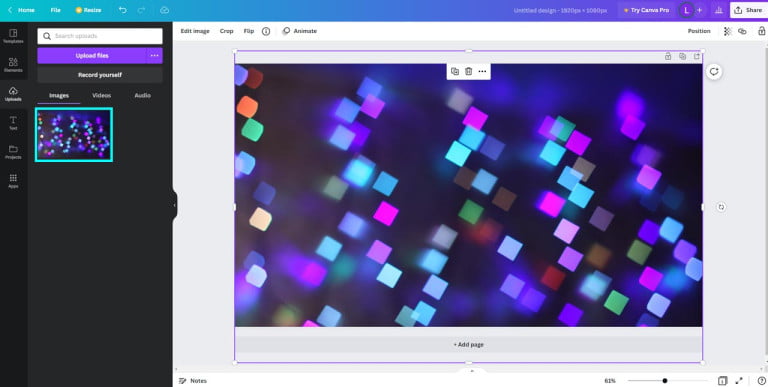The image size is (768, 387).
Task: Select the Uploads sidebar icon
Action: [x=13, y=94]
